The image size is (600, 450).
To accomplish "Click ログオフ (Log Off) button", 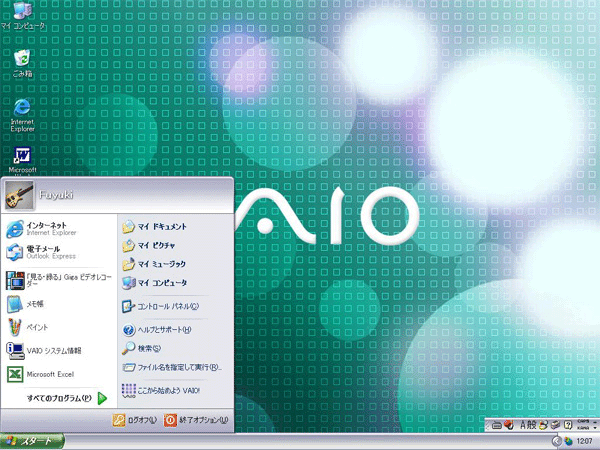I will (135, 420).
